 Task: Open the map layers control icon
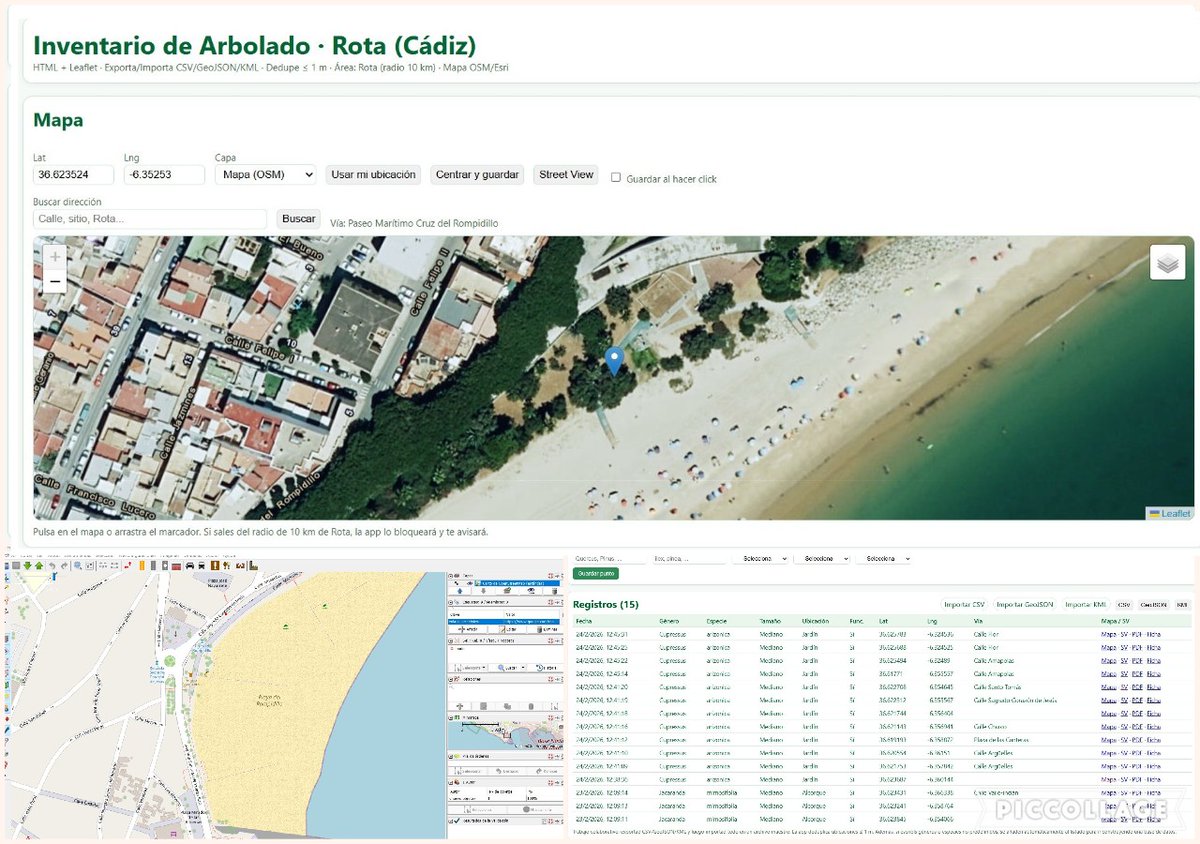(x=1167, y=262)
